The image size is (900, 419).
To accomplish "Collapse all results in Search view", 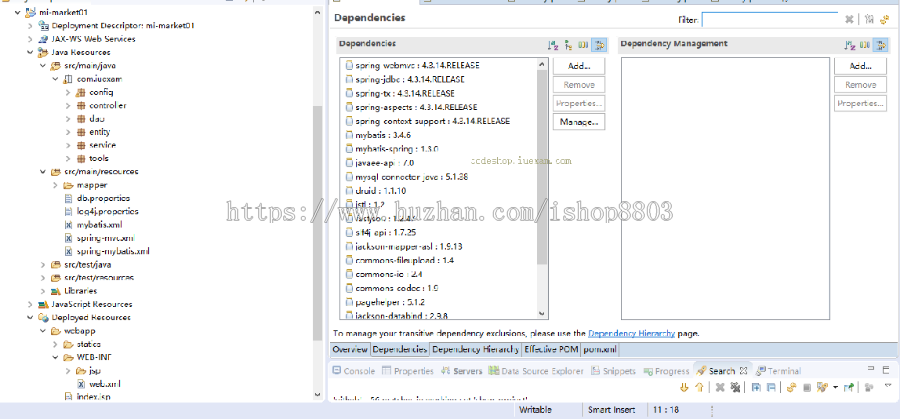I will coord(771,387).
